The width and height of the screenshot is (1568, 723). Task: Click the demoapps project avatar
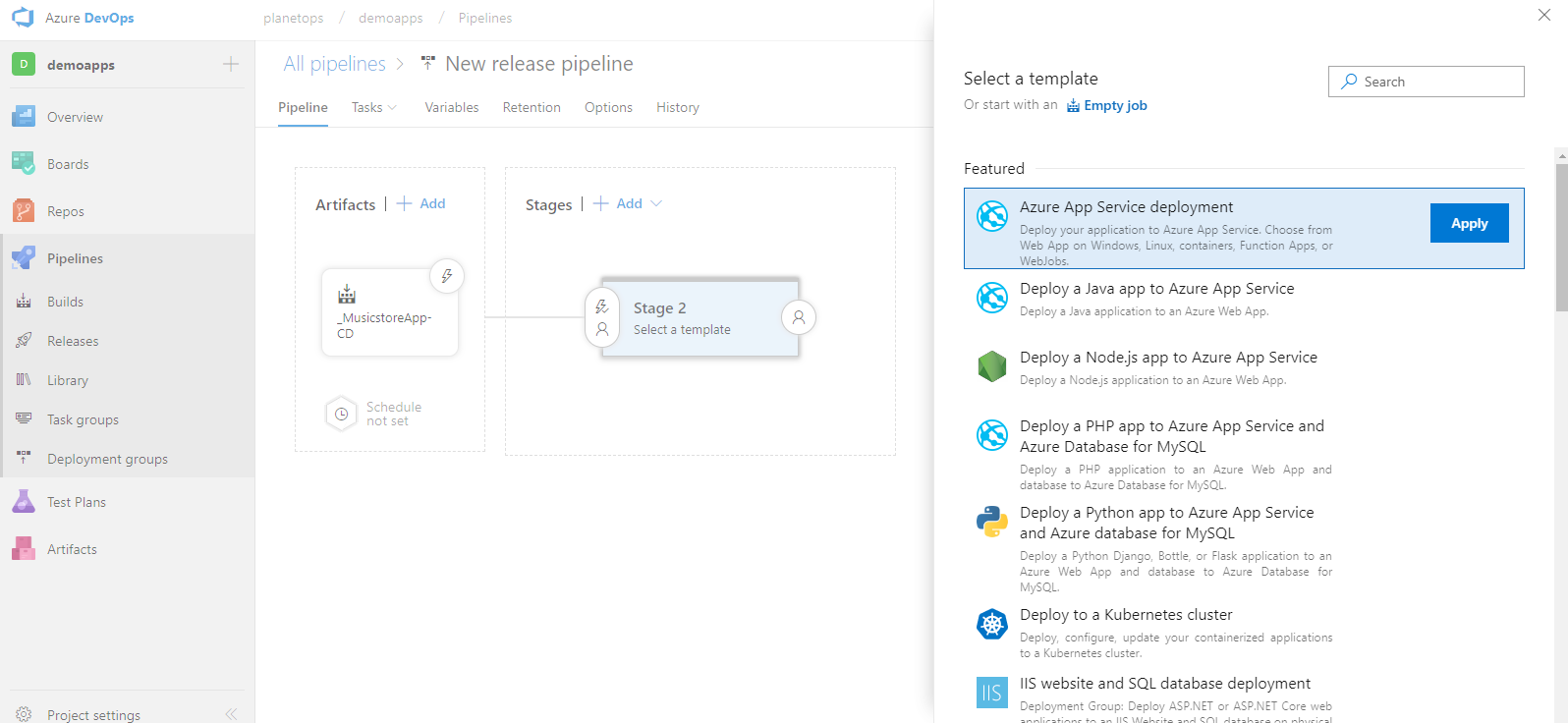(24, 65)
